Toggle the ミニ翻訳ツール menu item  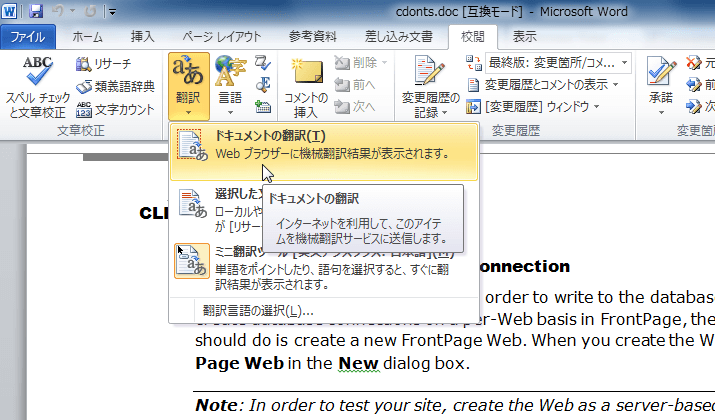pyautogui.click(x=324, y=269)
